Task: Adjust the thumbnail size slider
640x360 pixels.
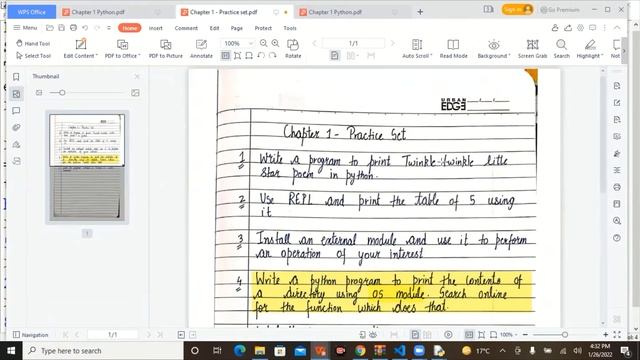Action: coord(62,93)
